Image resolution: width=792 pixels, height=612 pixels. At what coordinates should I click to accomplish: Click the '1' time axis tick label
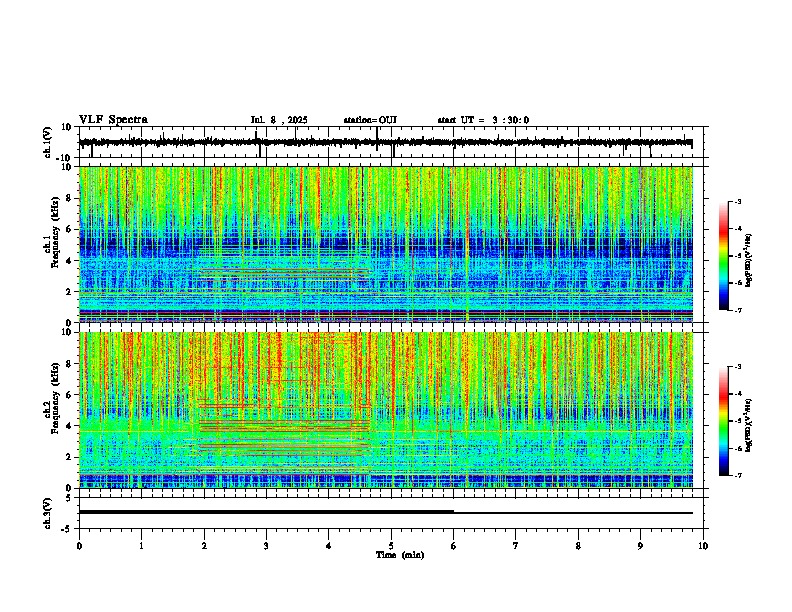(141, 546)
